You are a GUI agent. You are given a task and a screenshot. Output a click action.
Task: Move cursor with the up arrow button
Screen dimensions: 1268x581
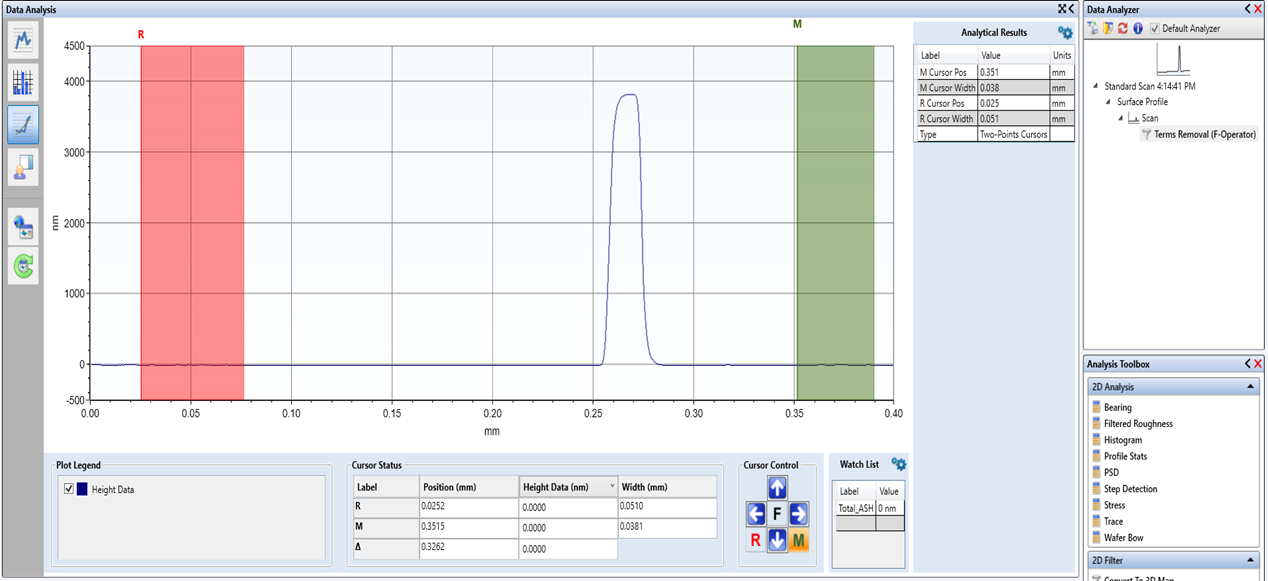point(777,487)
